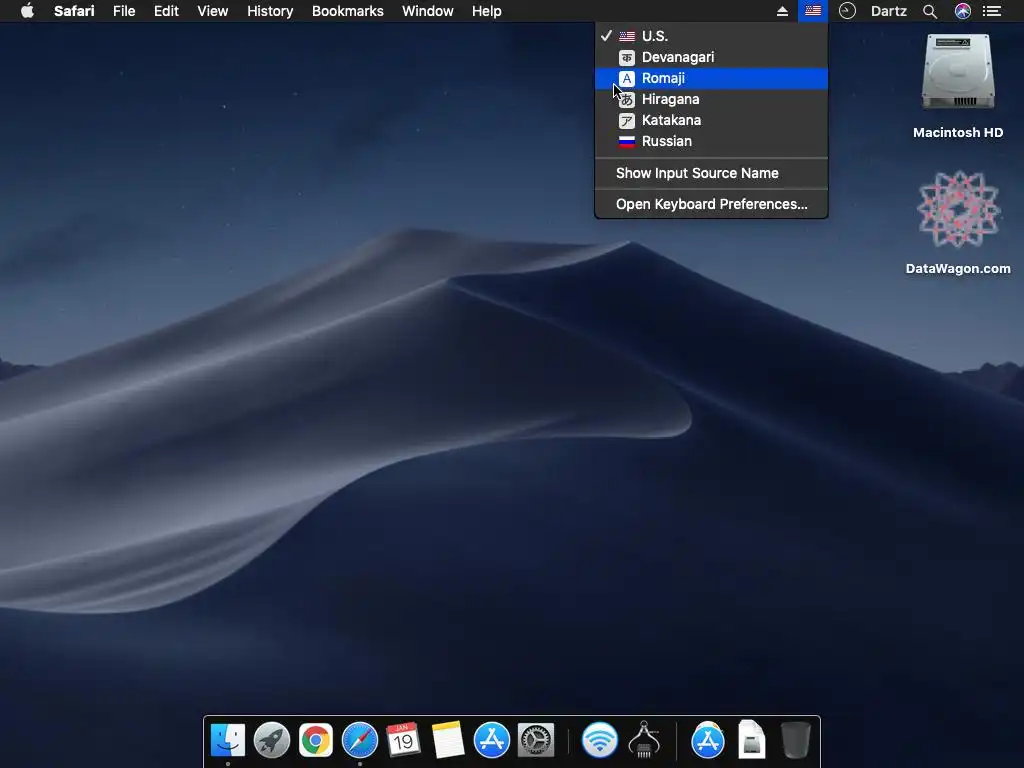The image size is (1024, 768).
Task: Open the App Store next to Notes
Action: pyautogui.click(x=491, y=740)
